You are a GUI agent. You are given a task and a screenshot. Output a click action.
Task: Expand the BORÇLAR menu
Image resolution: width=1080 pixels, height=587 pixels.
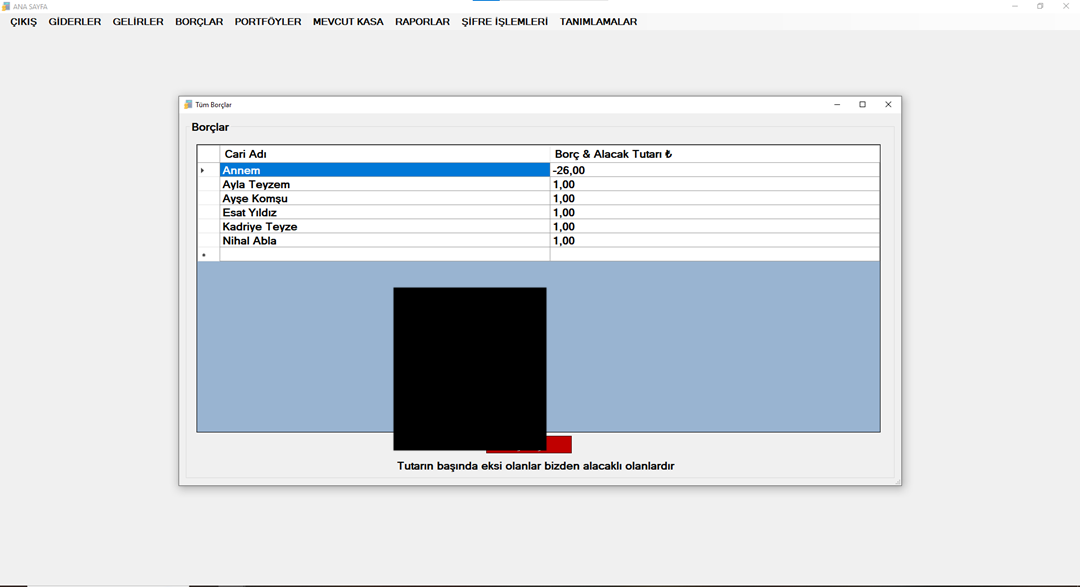(x=199, y=22)
